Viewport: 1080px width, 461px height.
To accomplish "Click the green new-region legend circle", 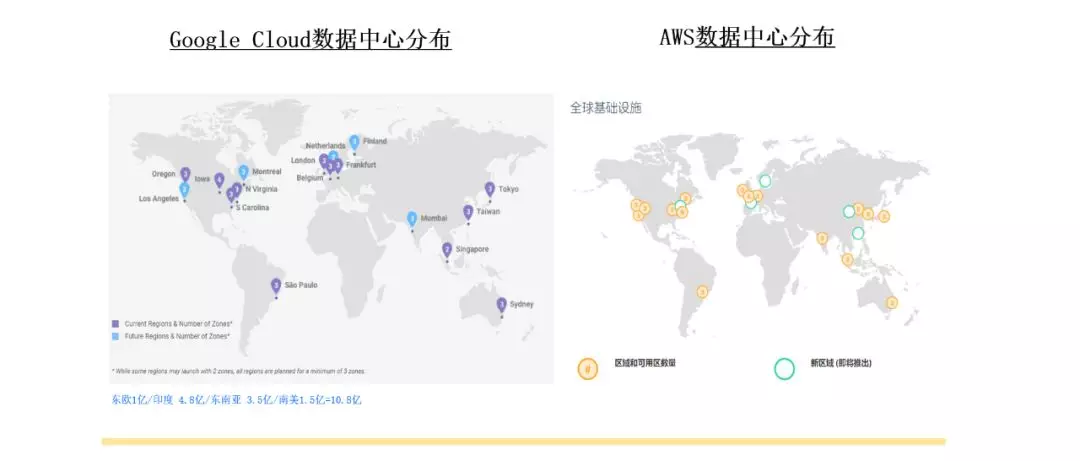I will point(784,369).
